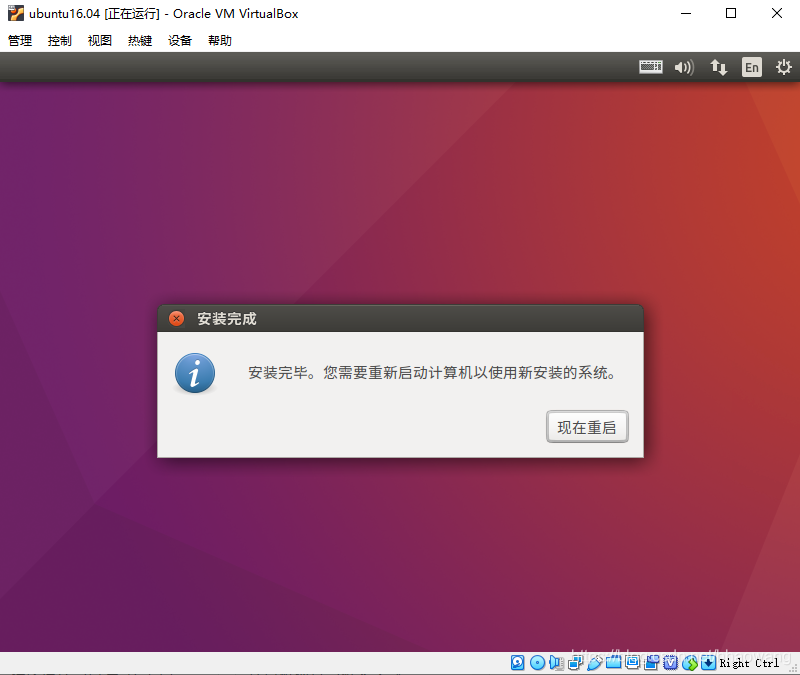Open the En input language indicator

point(752,67)
